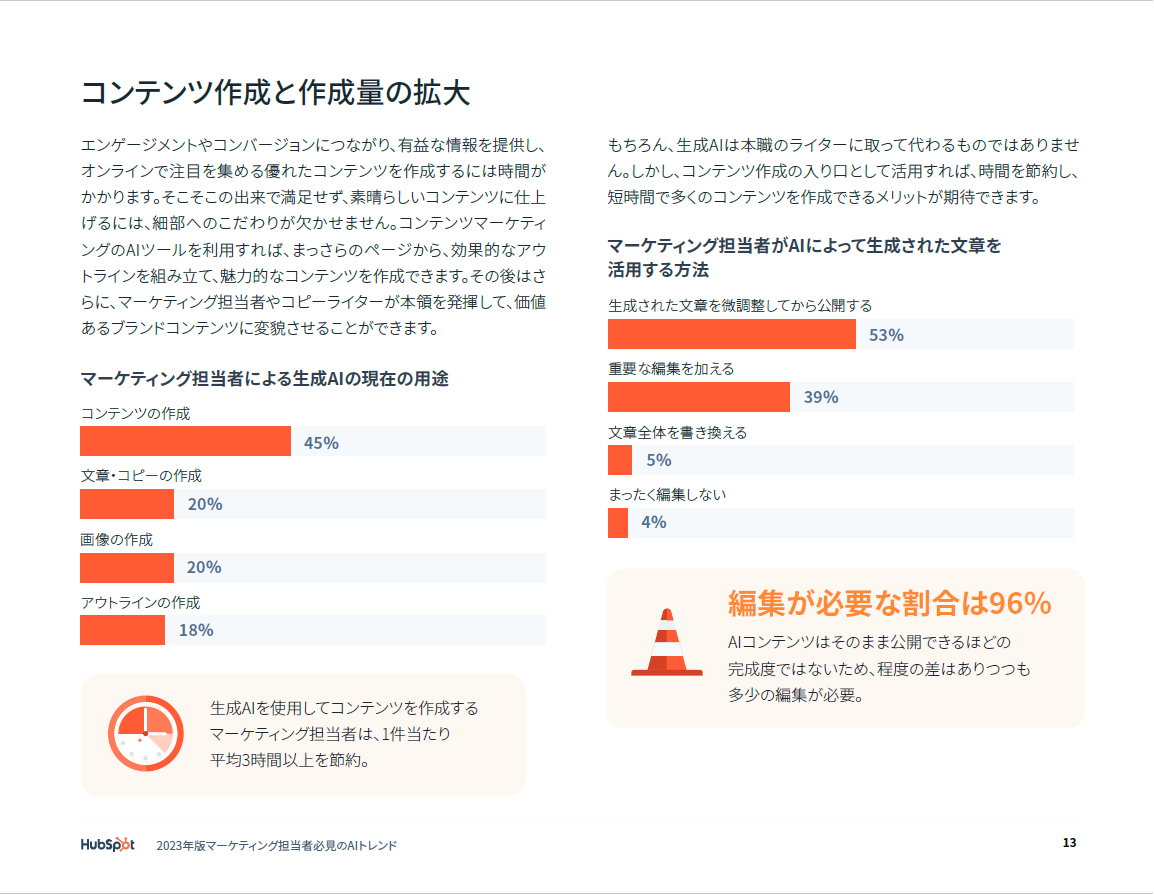The height and width of the screenshot is (894, 1154).
Task: Click the page number 13
Action: click(1069, 843)
